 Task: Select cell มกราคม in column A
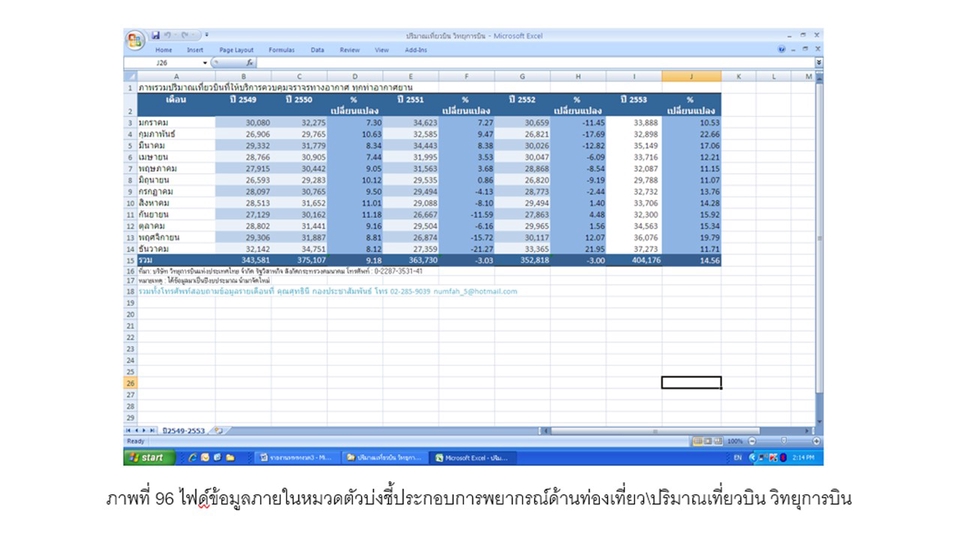point(176,122)
